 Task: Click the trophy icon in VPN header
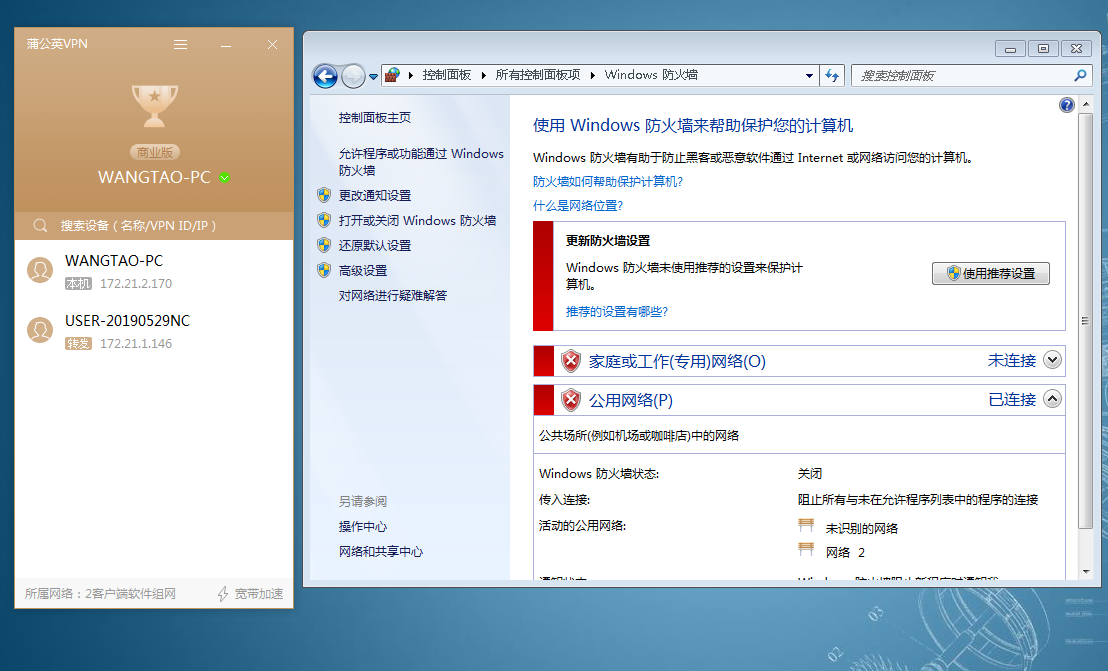154,106
